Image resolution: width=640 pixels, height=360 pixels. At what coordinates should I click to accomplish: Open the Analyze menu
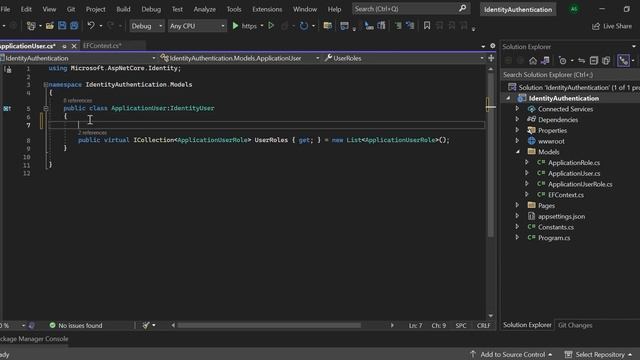pos(204,9)
